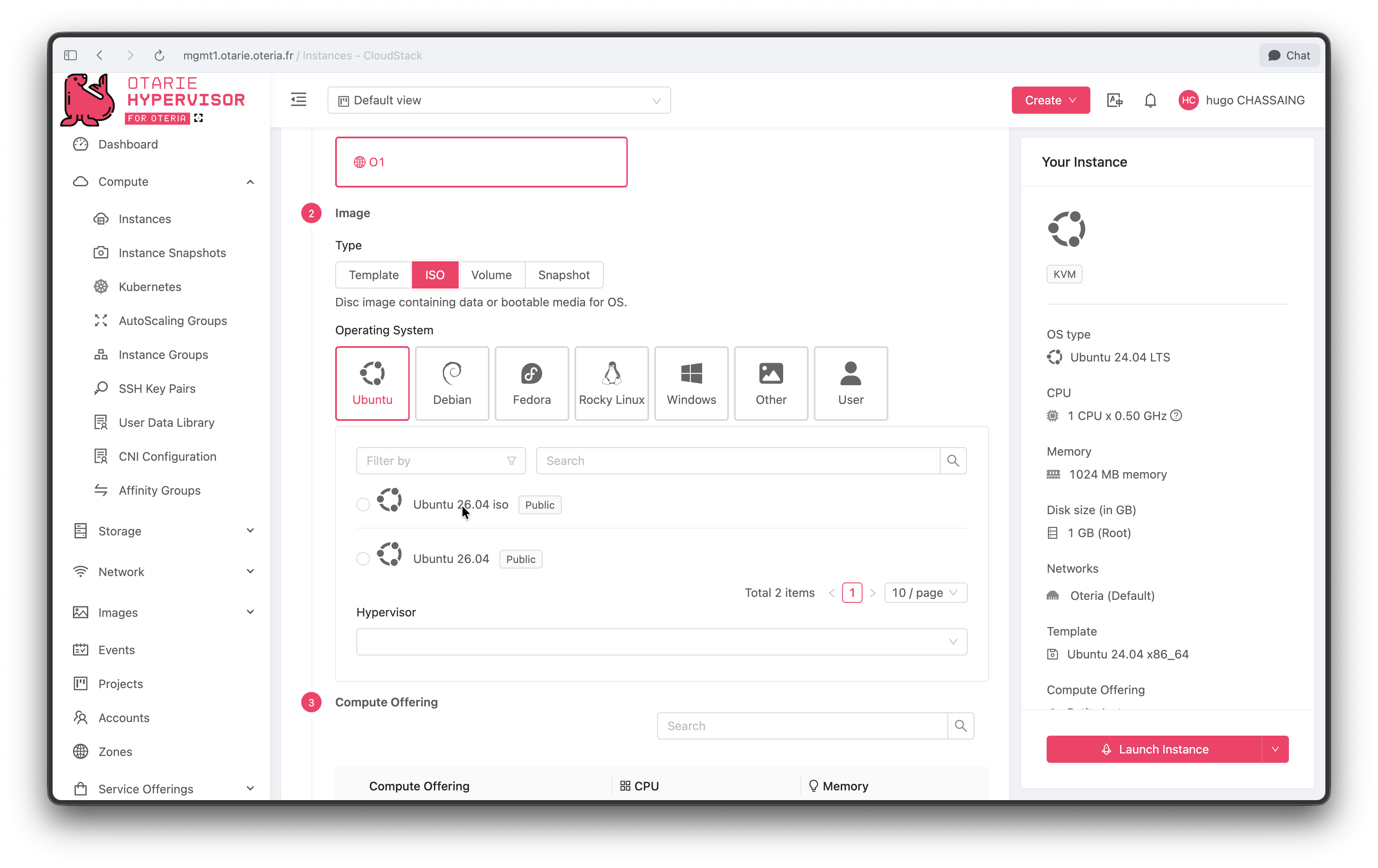This screenshot has width=1378, height=868.
Task: Click the Create button
Action: coord(1050,100)
